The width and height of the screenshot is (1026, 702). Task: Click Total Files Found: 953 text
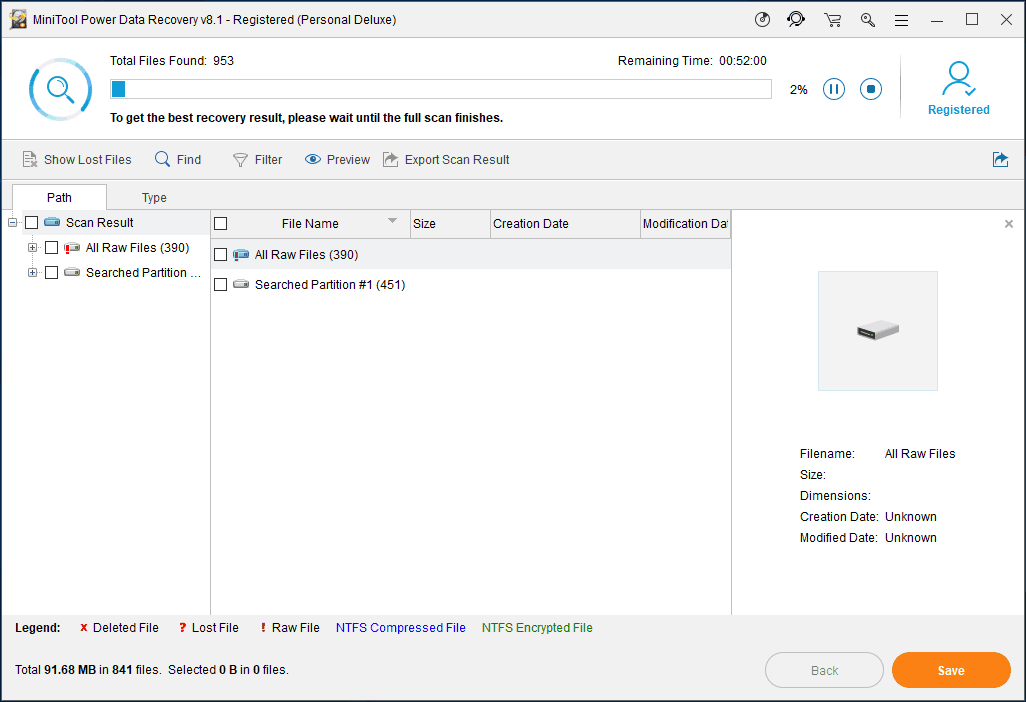[x=171, y=61]
